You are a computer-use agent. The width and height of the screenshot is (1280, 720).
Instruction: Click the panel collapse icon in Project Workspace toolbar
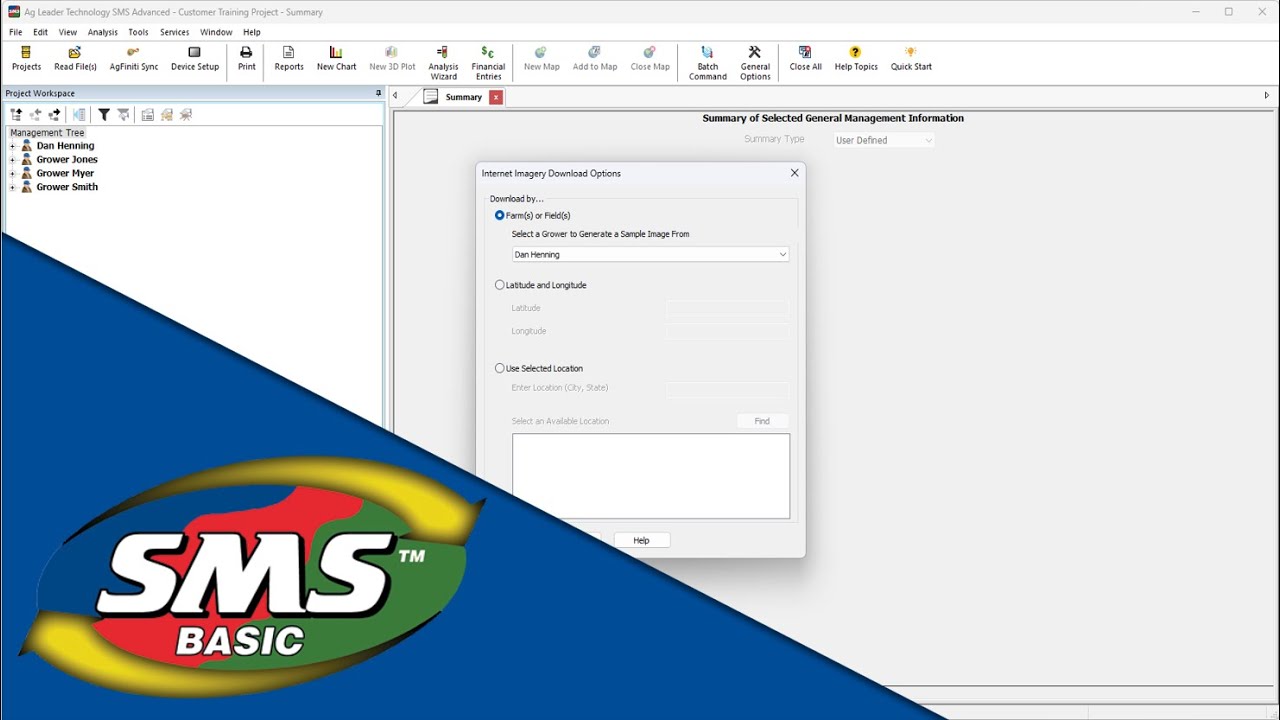79,115
